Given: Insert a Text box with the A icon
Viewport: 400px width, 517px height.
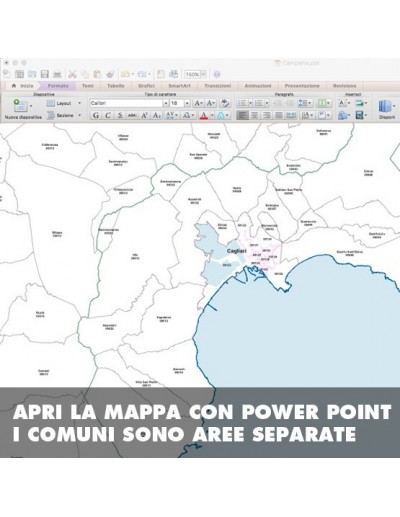Looking at the screenshot, I should point(342,103).
